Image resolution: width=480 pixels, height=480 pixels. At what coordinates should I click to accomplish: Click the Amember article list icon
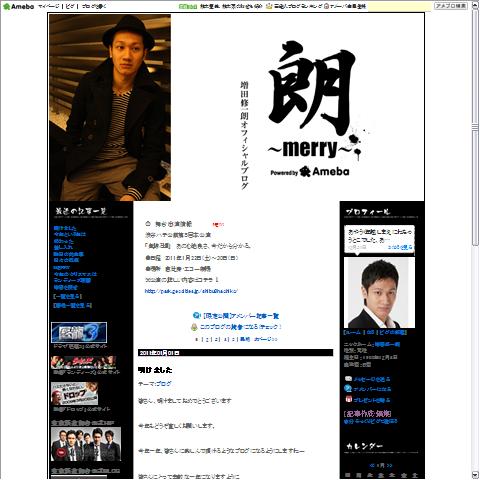tap(197, 315)
